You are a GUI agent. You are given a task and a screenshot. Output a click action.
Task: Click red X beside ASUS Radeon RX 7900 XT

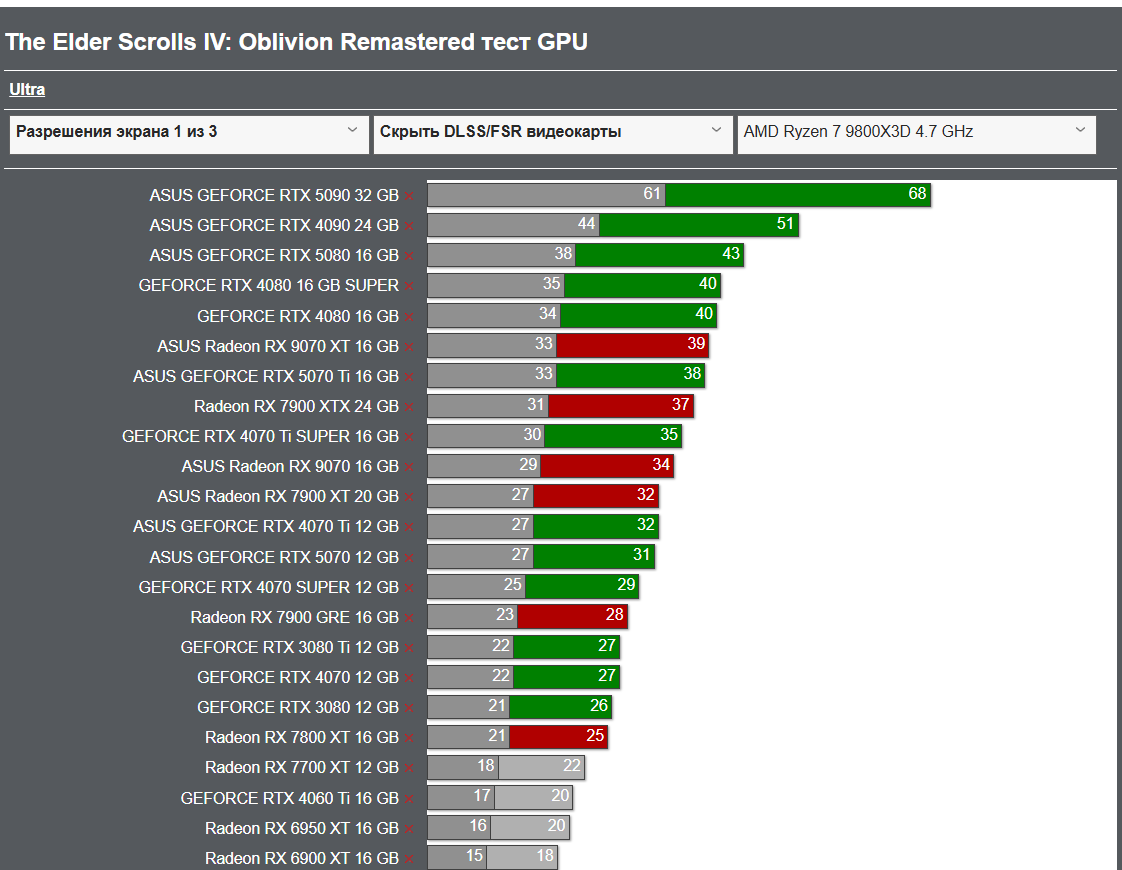(x=409, y=497)
